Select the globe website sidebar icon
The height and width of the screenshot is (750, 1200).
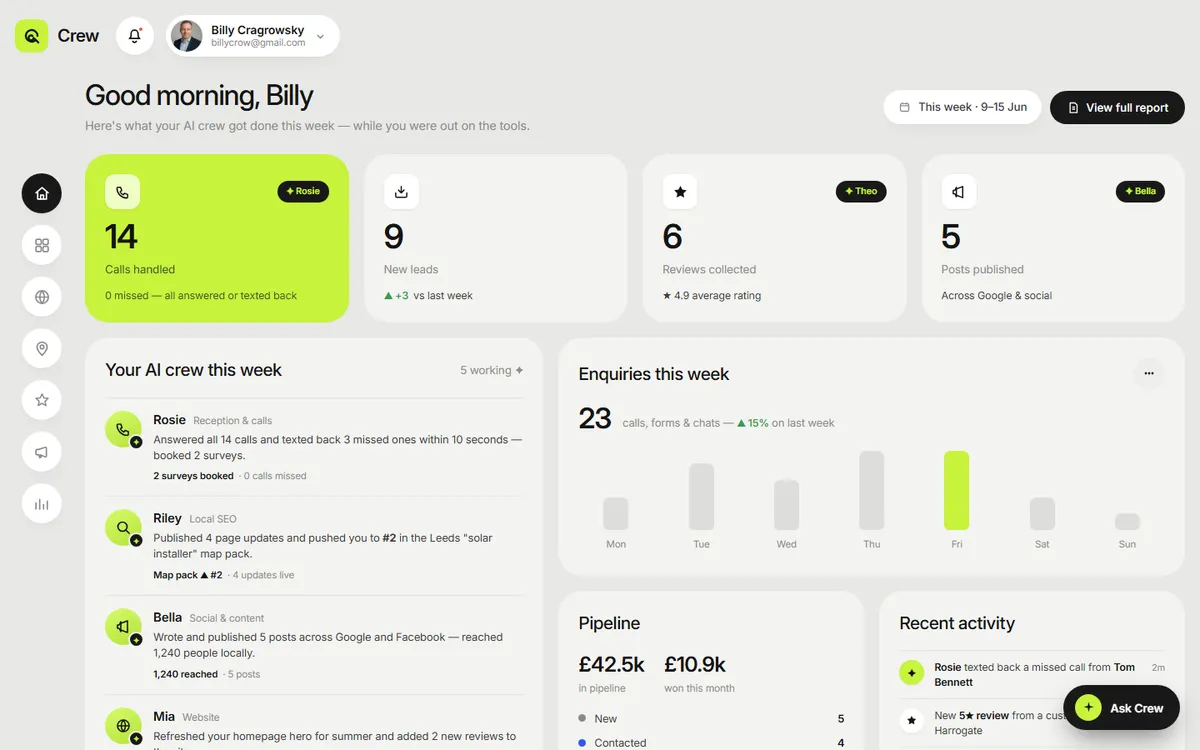pyautogui.click(x=42, y=297)
